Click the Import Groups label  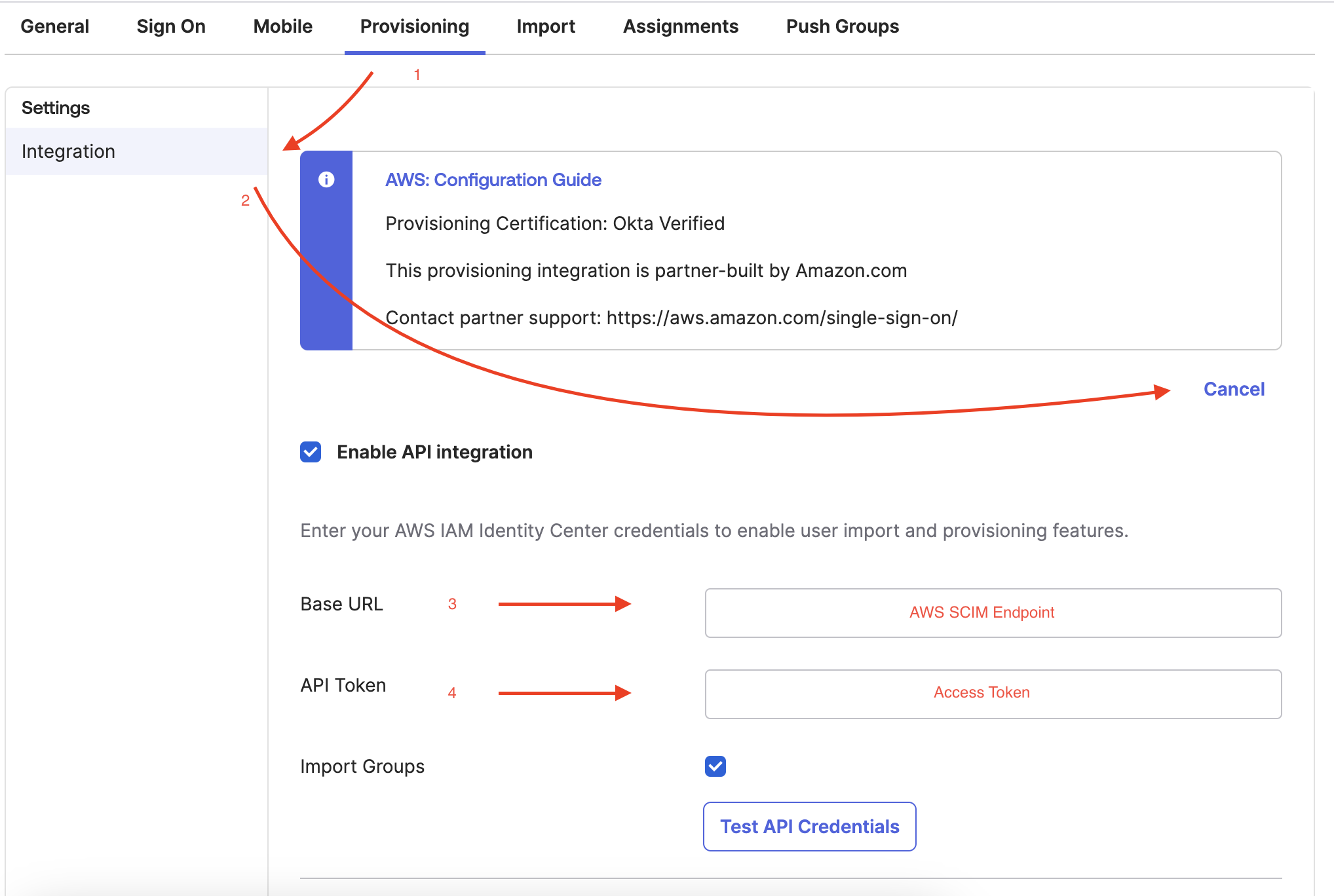(x=362, y=766)
